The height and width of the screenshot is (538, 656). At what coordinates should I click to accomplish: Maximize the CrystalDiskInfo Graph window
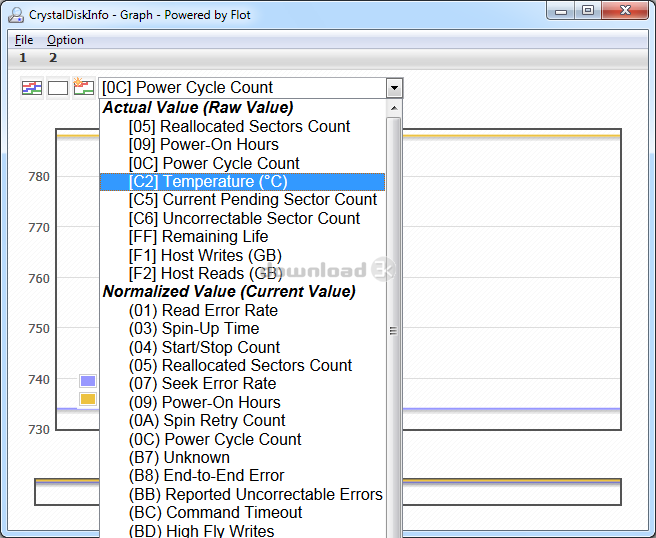588,10
